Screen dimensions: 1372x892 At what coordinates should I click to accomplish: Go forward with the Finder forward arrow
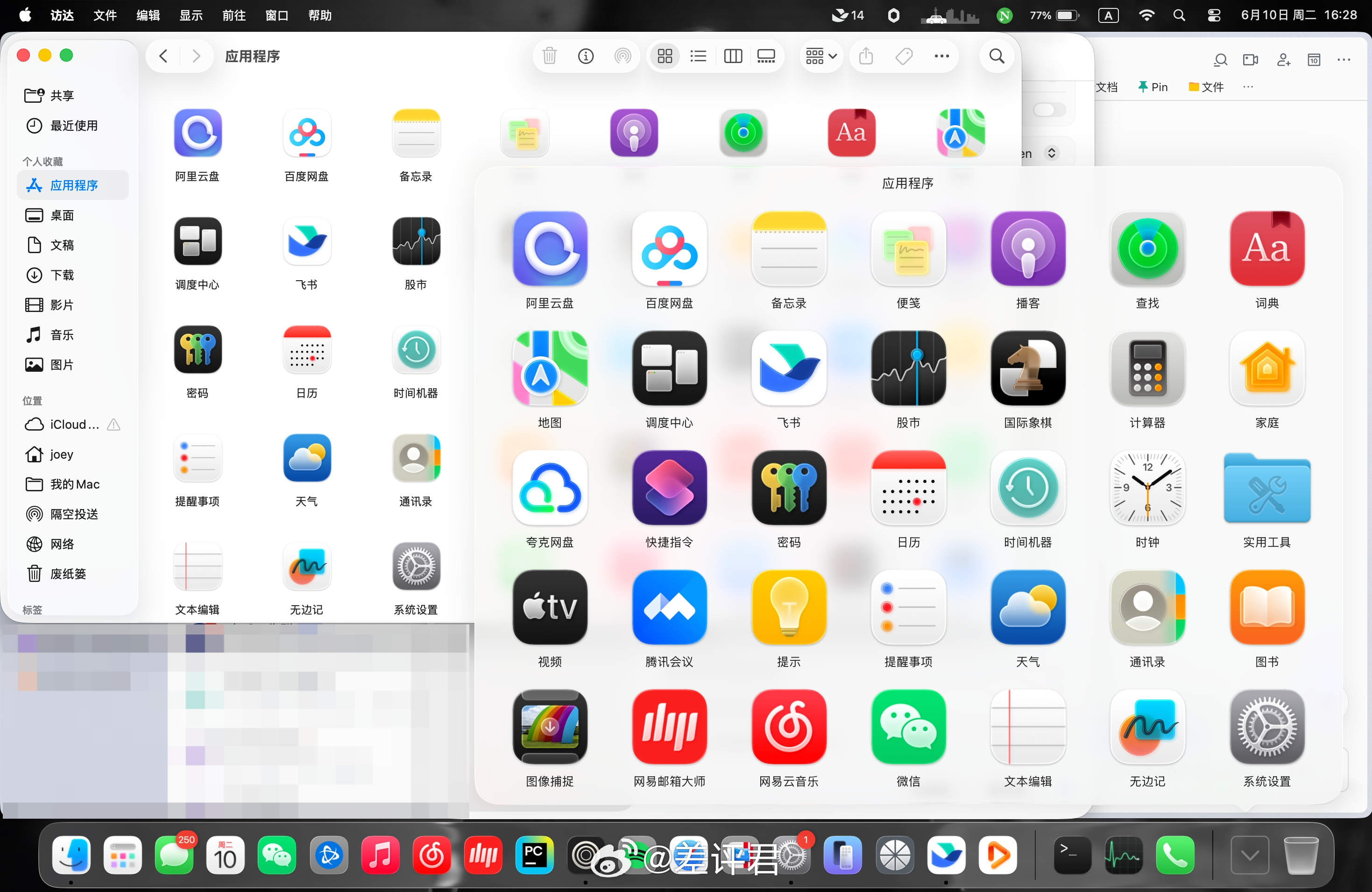196,56
